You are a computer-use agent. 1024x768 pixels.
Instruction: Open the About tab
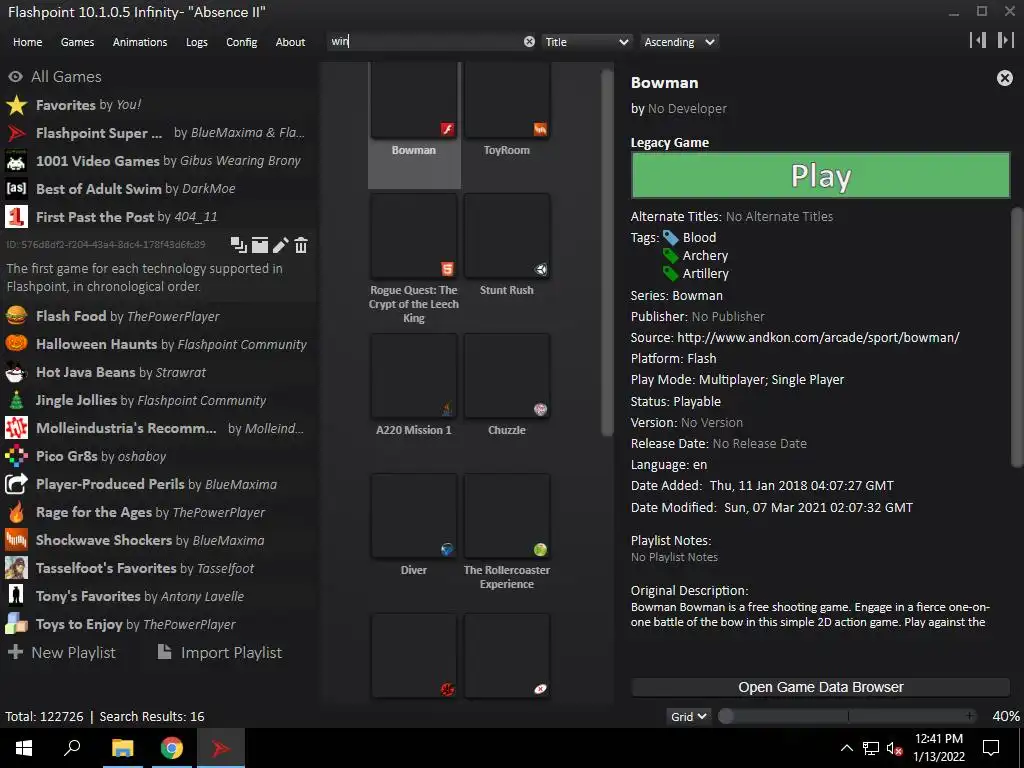[290, 42]
